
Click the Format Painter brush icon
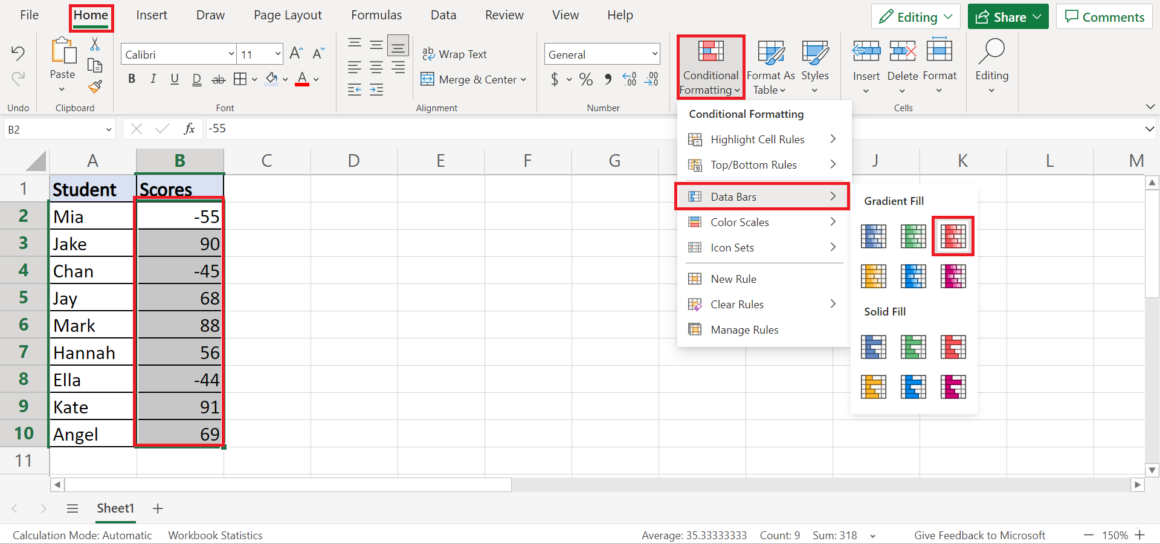pos(95,86)
